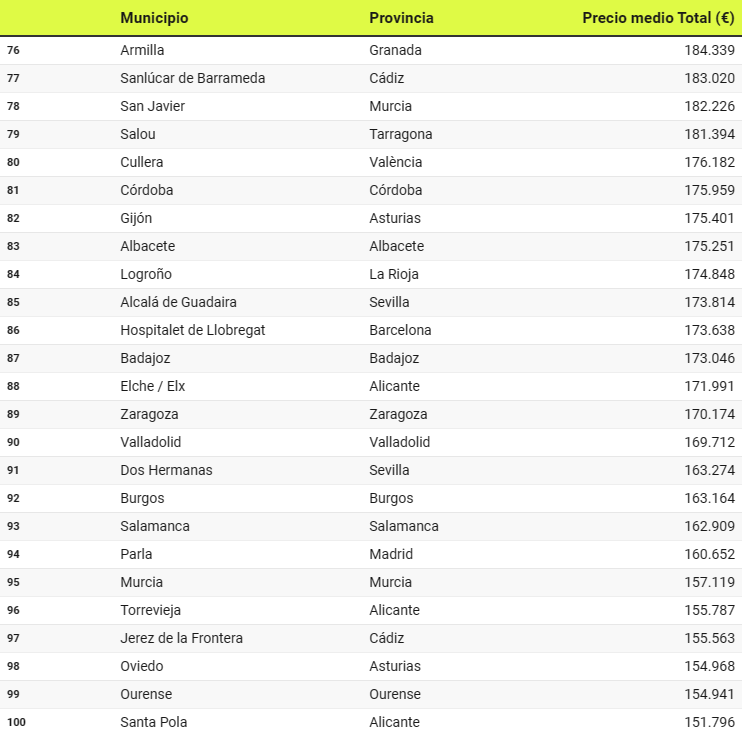The width and height of the screenshot is (742, 736).
Task: Click the Tarragona province cell
Action: coord(400,134)
